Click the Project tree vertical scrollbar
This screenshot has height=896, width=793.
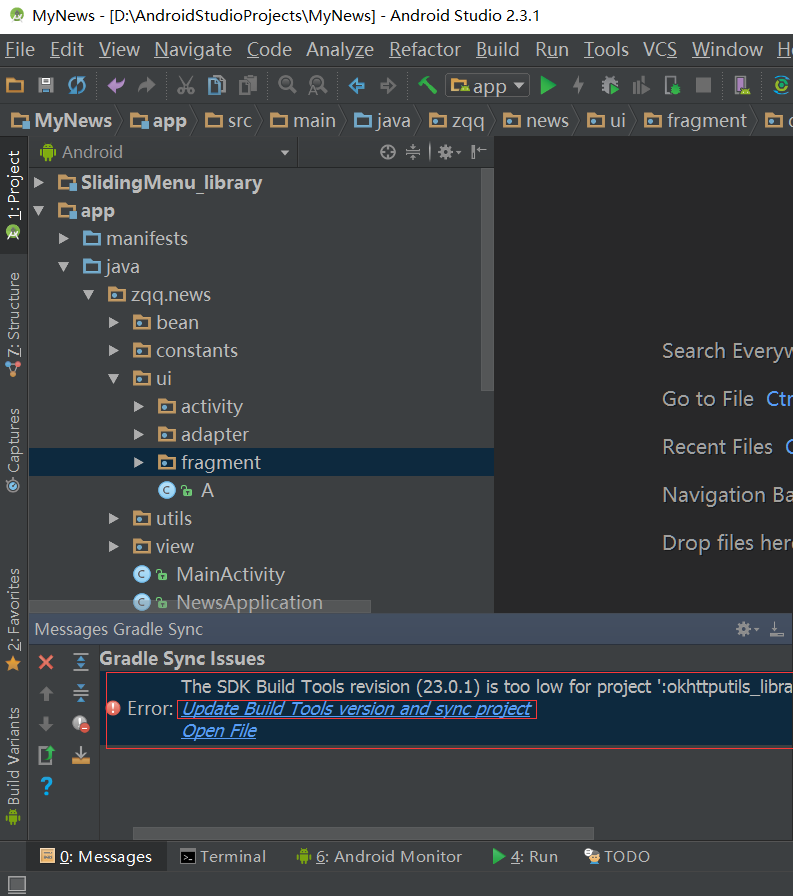click(x=487, y=280)
